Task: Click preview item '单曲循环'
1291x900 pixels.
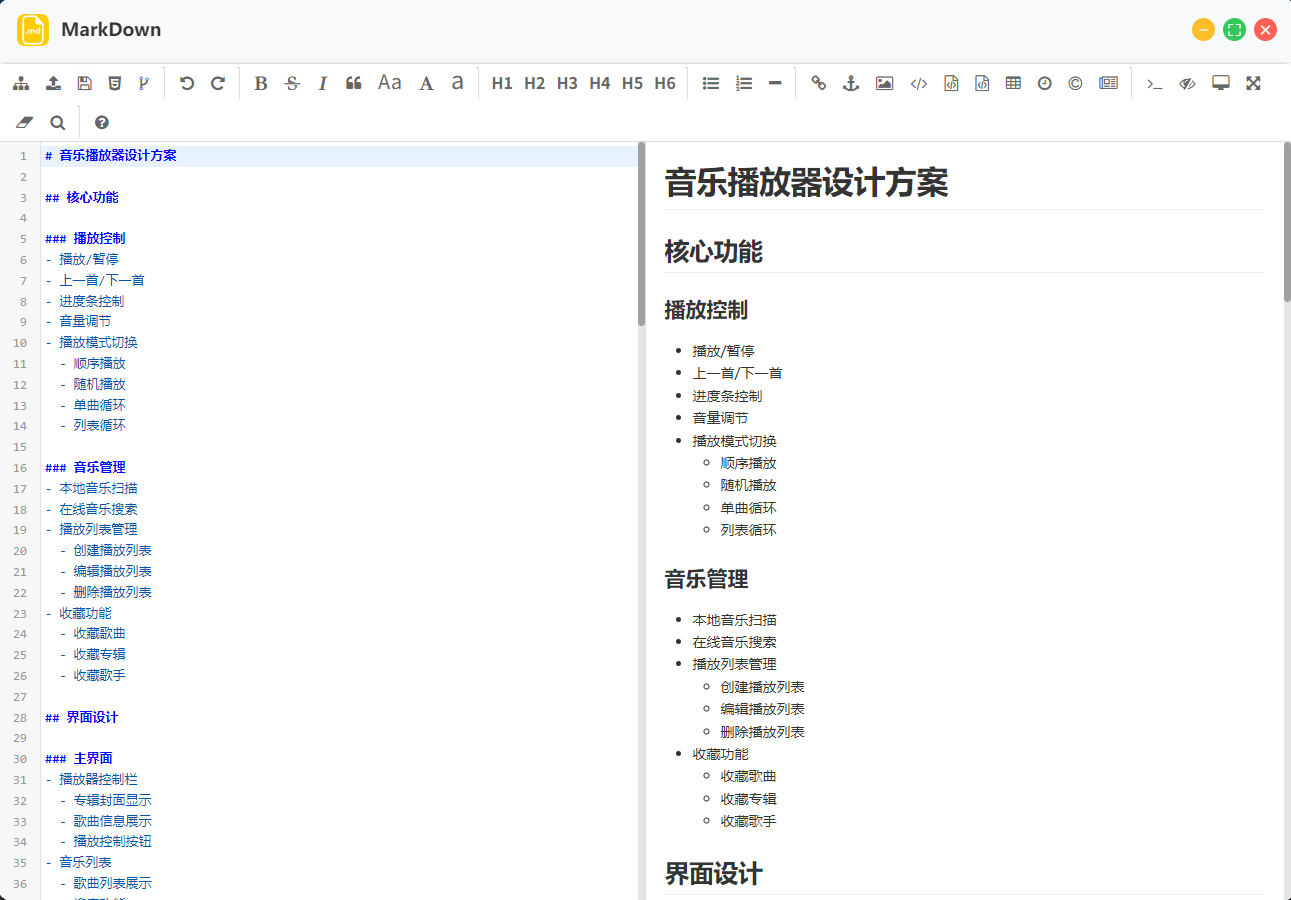Action: 748,508
